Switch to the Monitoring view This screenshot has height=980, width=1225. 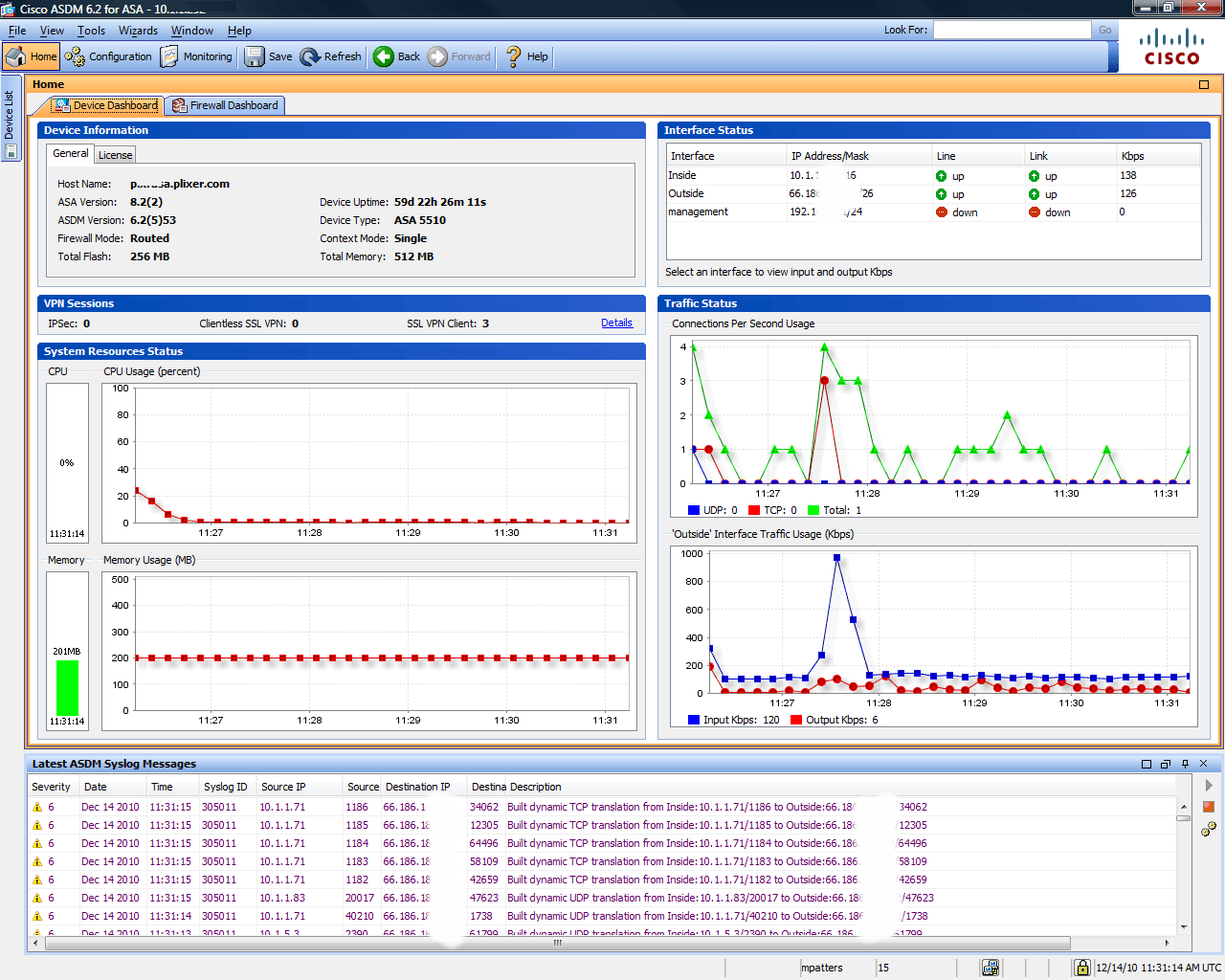[196, 56]
